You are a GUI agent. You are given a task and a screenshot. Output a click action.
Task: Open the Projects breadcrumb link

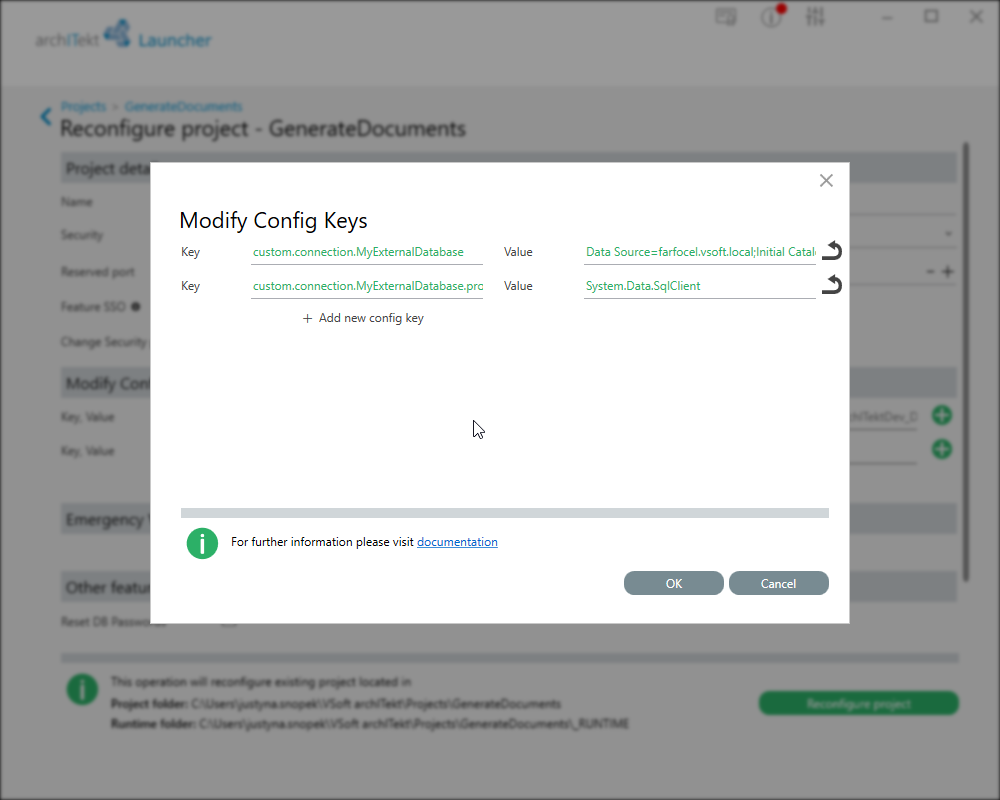click(83, 106)
